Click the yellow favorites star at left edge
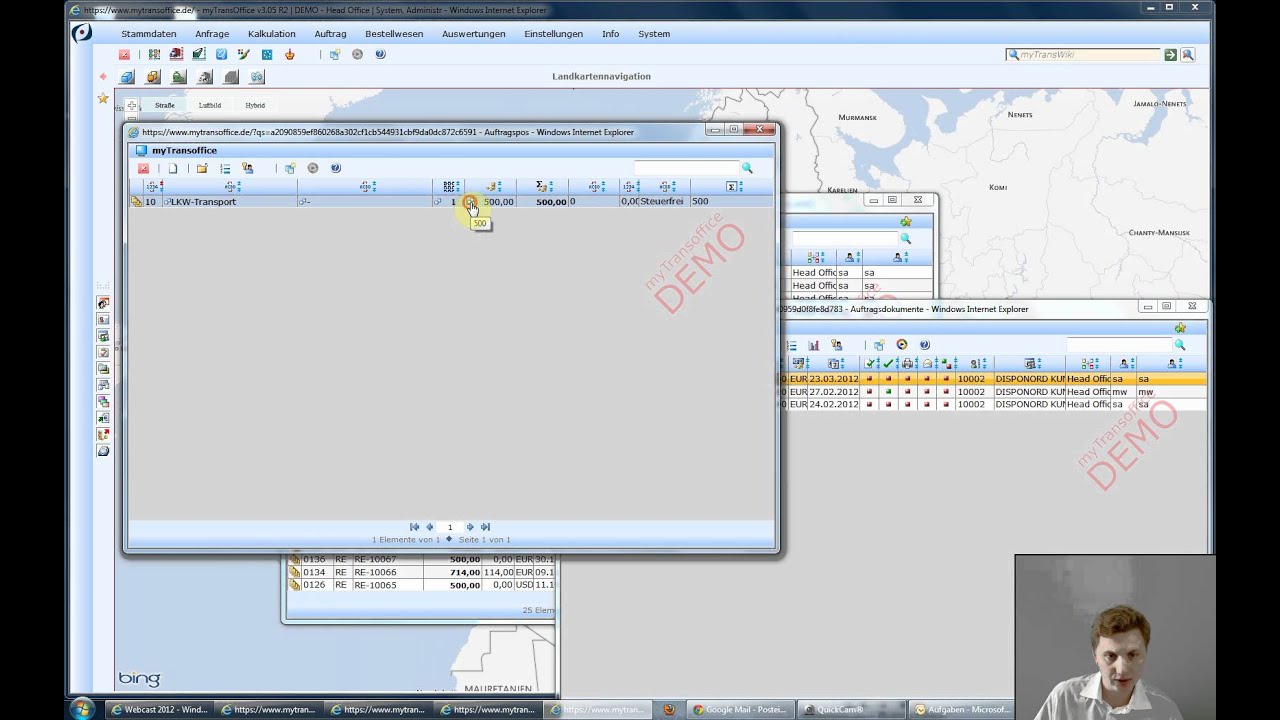The width and height of the screenshot is (1280, 720). (x=102, y=98)
